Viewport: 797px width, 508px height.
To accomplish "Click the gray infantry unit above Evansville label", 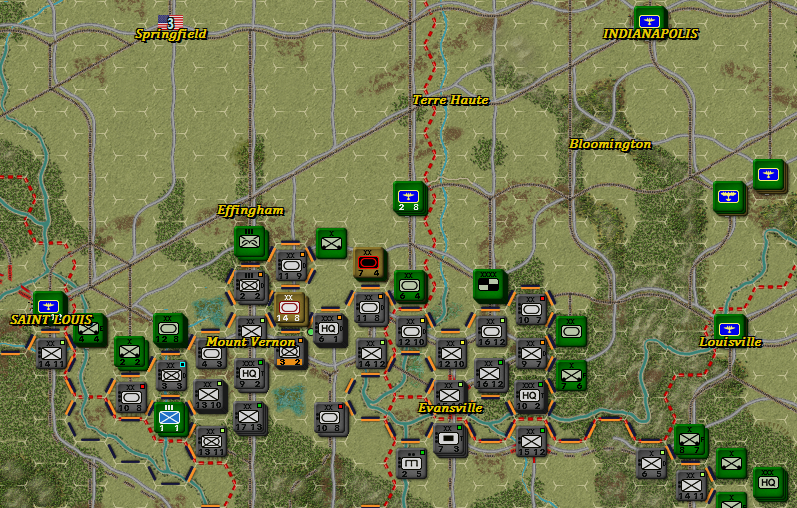I will (x=450, y=394).
